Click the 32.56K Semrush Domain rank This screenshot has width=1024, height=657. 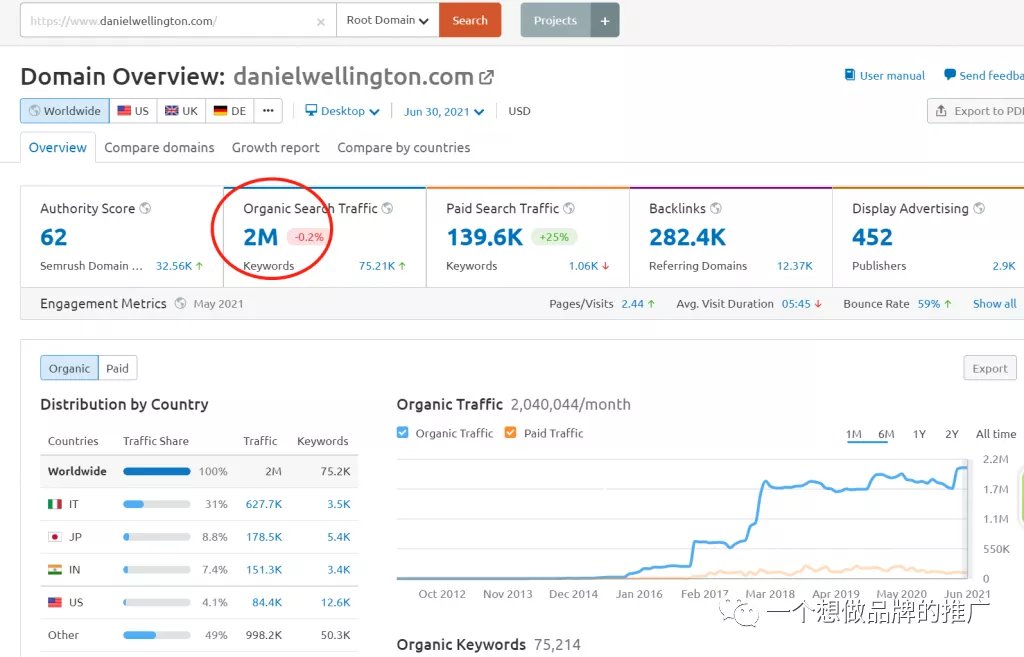(x=174, y=266)
